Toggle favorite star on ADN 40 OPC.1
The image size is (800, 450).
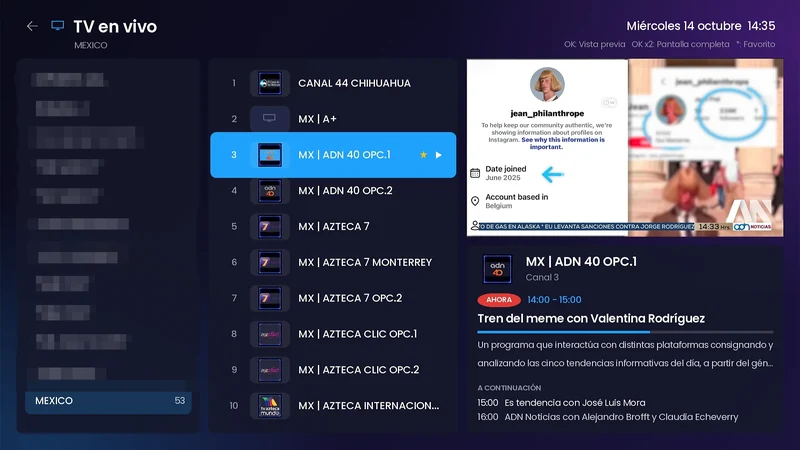tap(423, 155)
